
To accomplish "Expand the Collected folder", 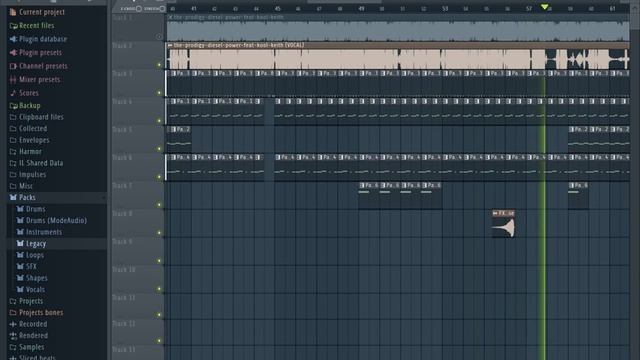I will tap(13, 129).
